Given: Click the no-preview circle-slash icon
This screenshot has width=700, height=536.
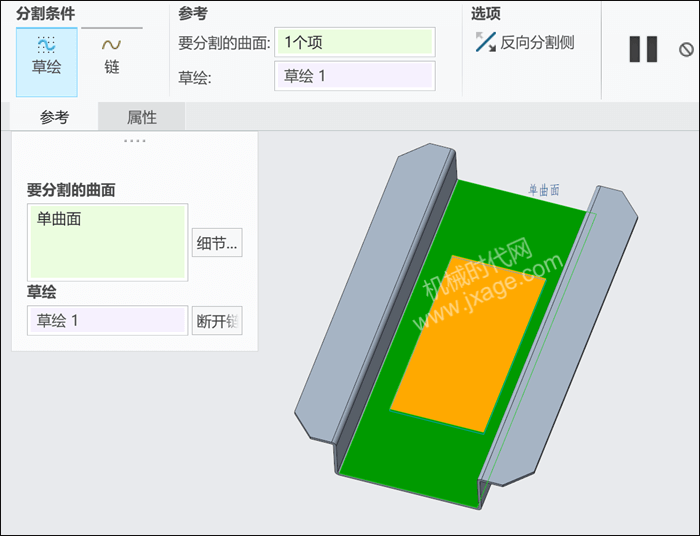Looking at the screenshot, I should [686, 50].
